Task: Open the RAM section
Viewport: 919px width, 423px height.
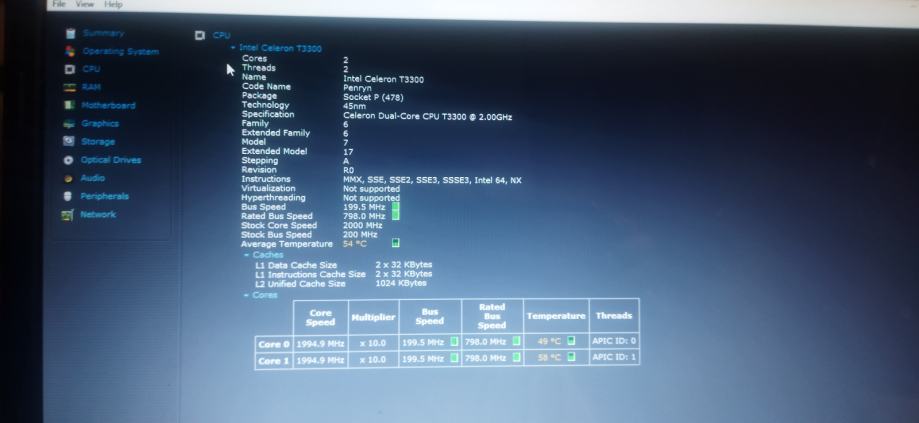Action: (91, 87)
